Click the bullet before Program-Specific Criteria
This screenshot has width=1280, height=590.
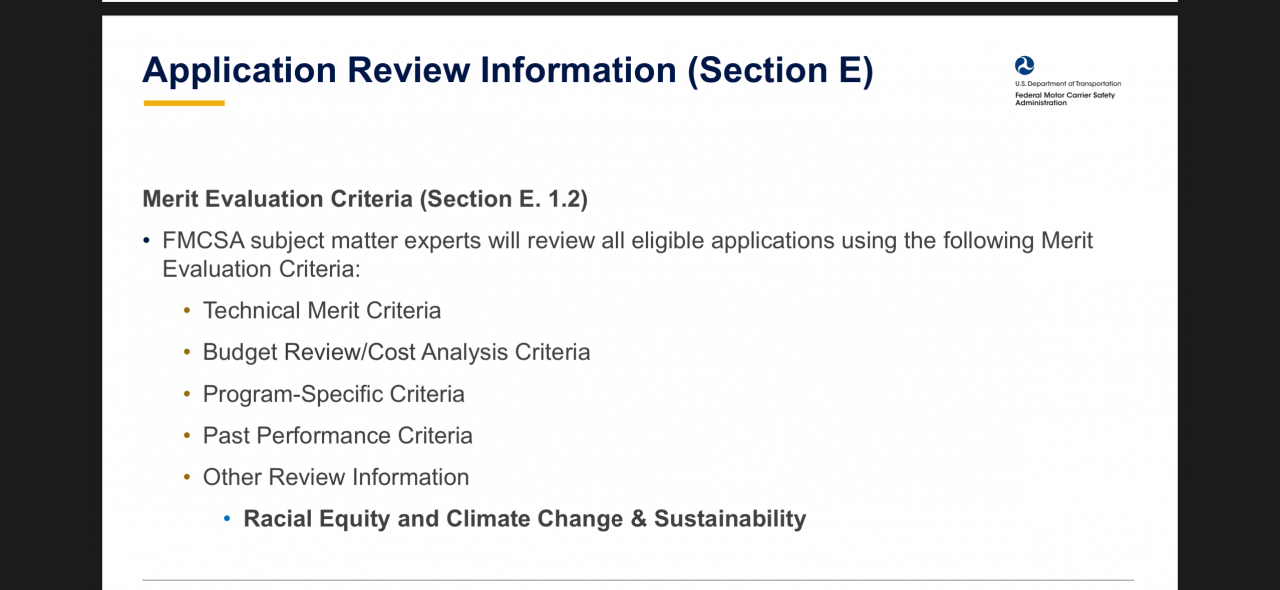coord(187,394)
